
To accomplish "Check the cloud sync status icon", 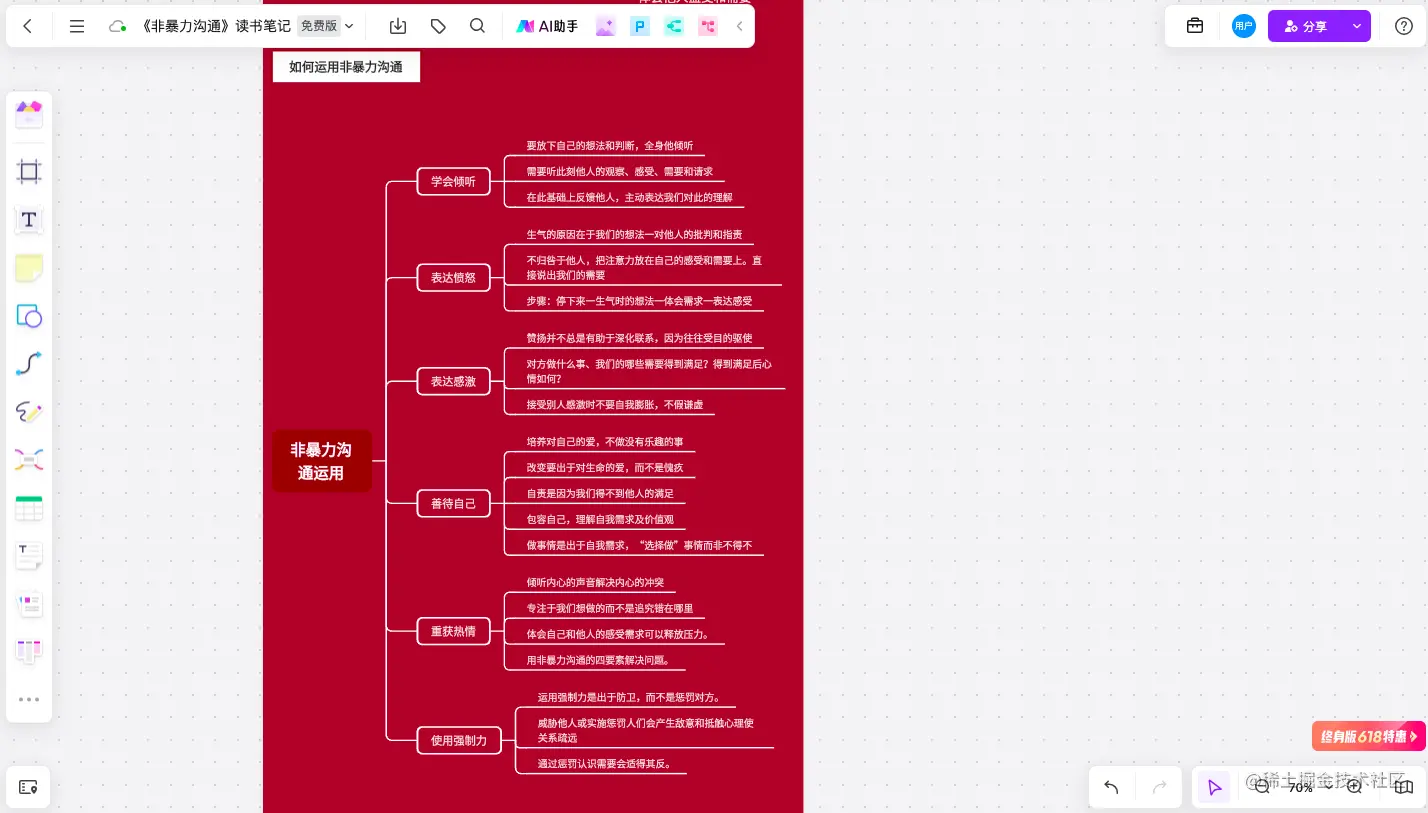I will tap(117, 26).
